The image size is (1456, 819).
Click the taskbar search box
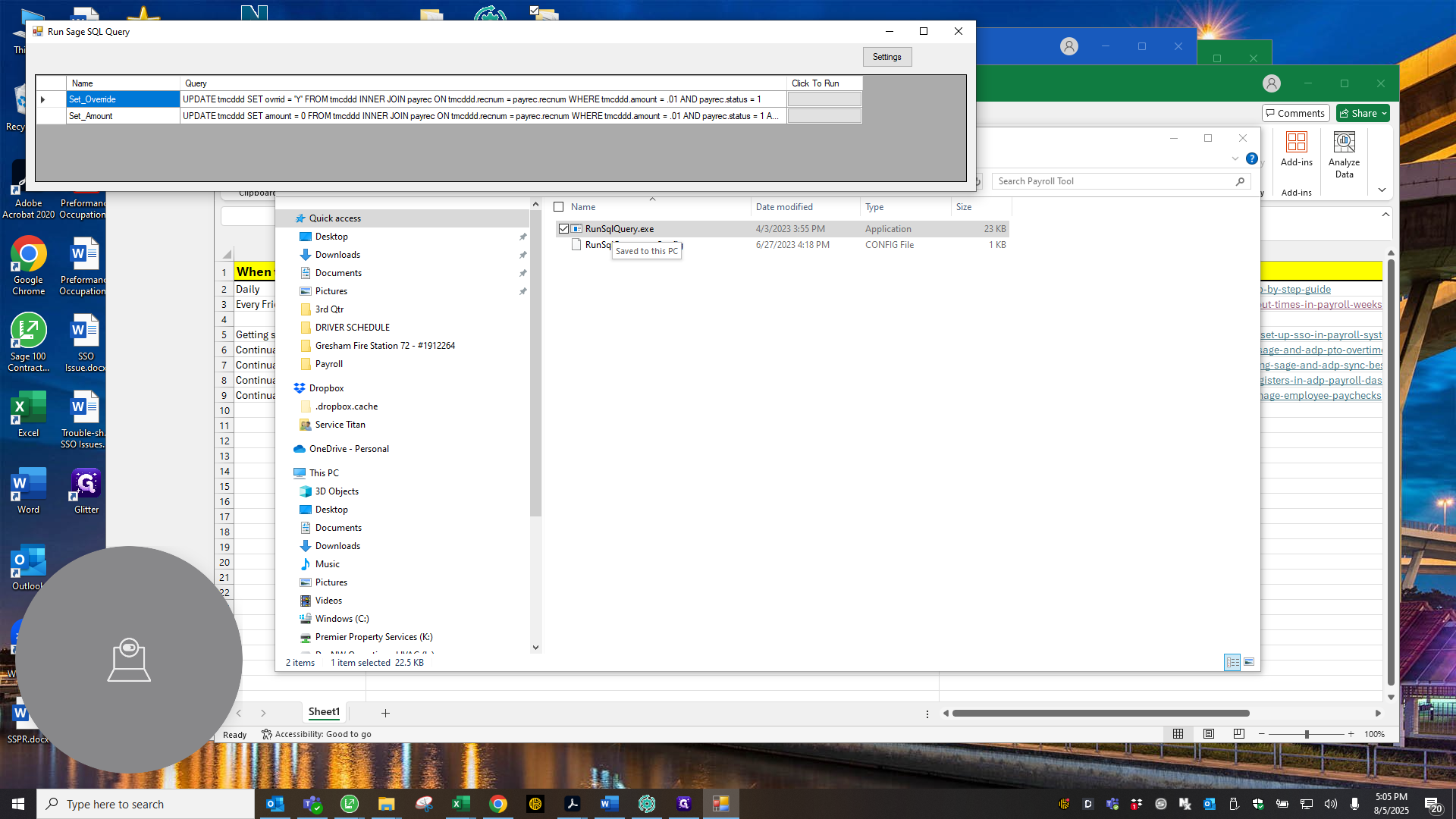(146, 804)
